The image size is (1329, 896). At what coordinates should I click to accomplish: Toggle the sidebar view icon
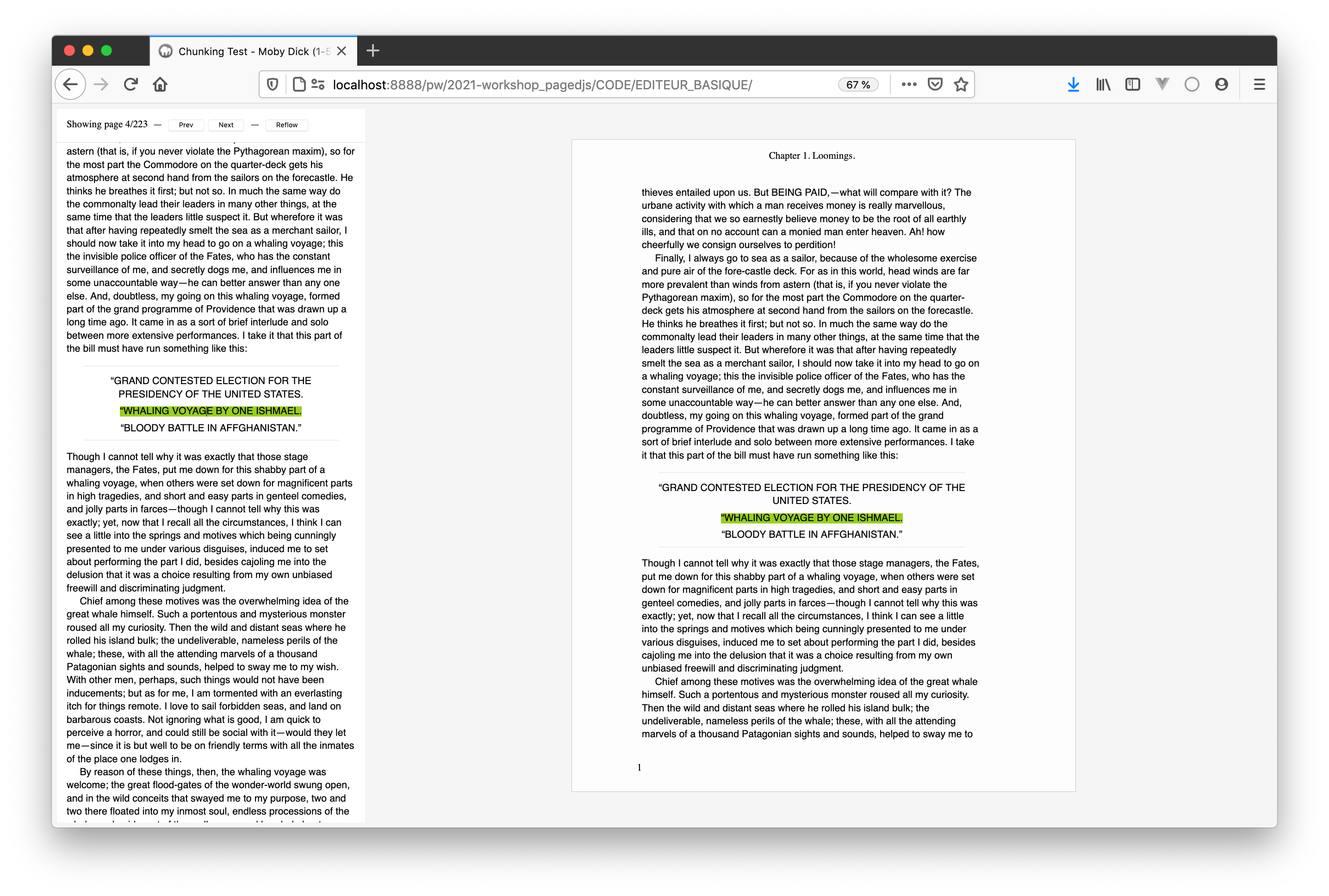click(1132, 85)
